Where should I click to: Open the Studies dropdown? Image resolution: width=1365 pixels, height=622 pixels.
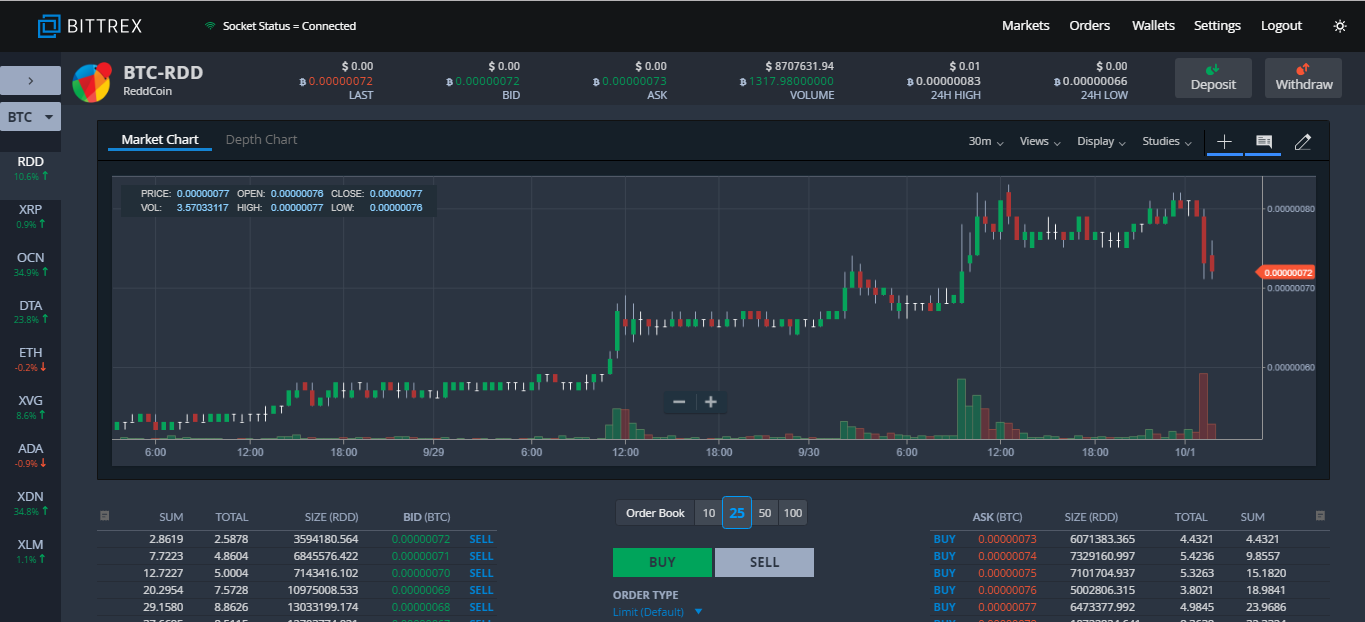pyautogui.click(x=1167, y=142)
